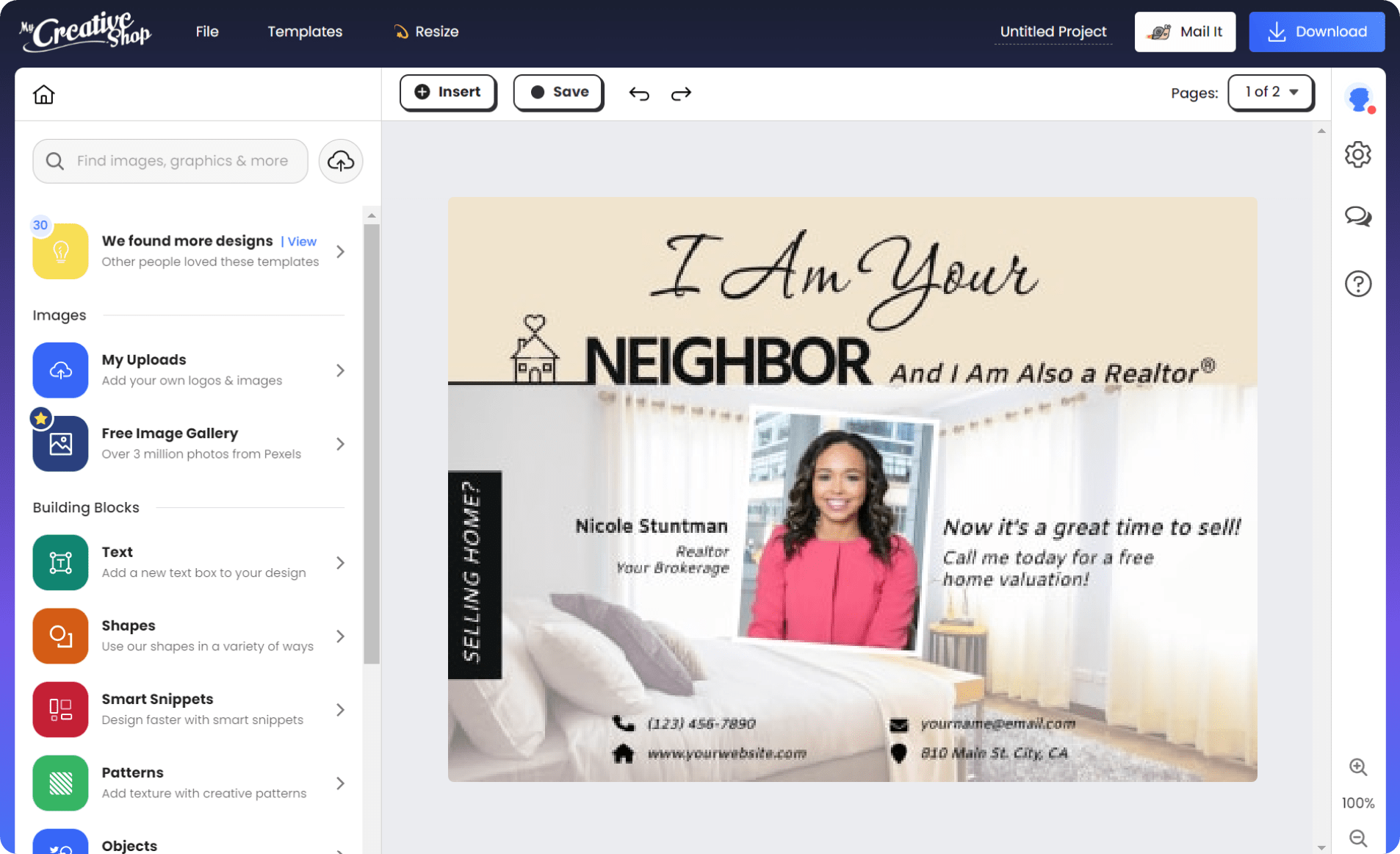Open My Uploads blue cloud icon
This screenshot has height=854, width=1400.
(x=60, y=370)
